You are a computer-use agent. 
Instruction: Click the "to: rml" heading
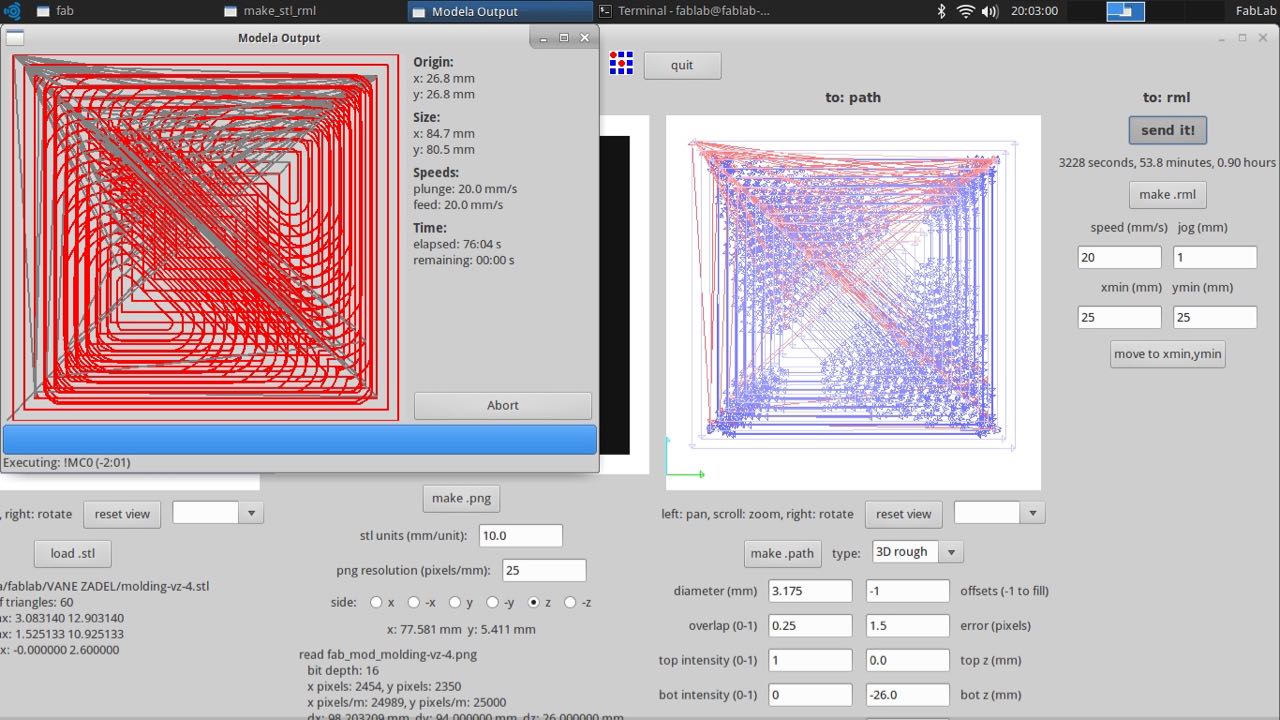pyautogui.click(x=1167, y=98)
